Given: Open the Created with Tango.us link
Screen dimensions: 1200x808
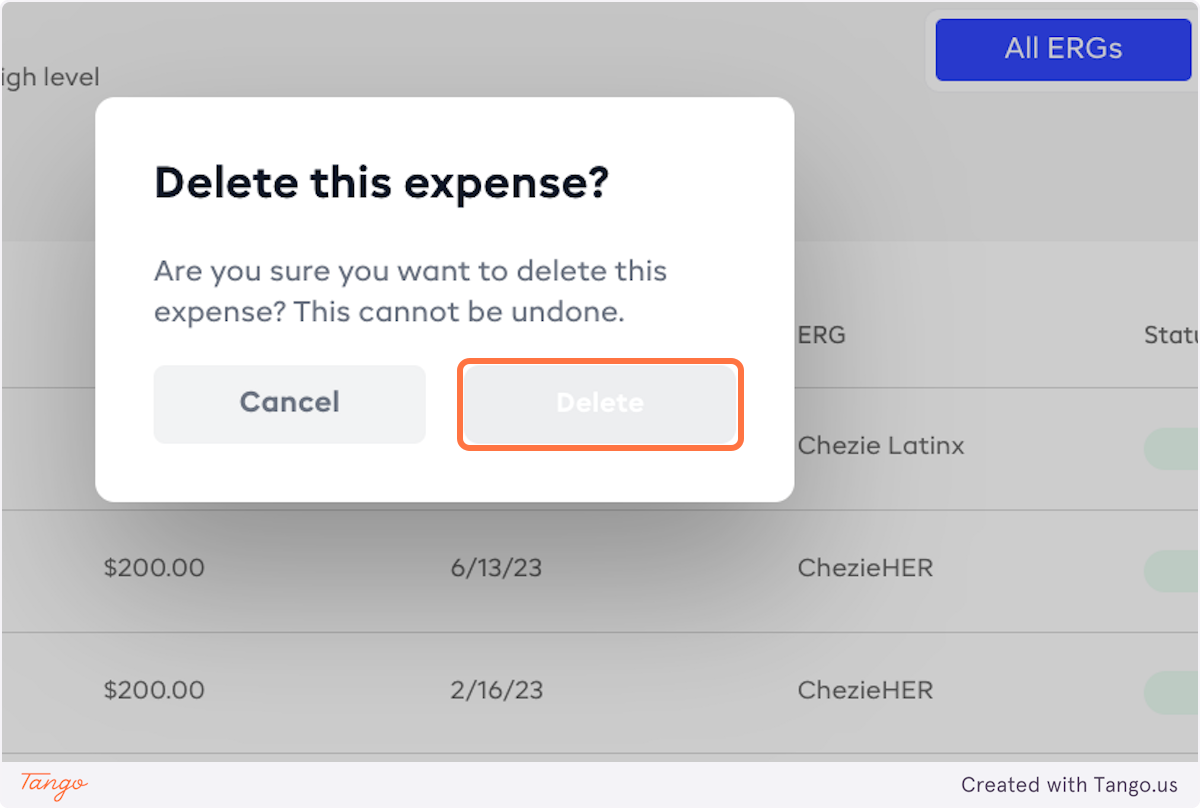Looking at the screenshot, I should (1069, 785).
